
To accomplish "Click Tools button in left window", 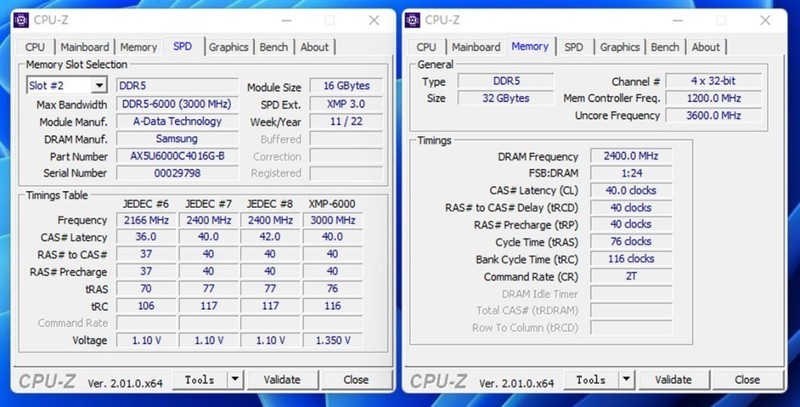I will (x=199, y=379).
